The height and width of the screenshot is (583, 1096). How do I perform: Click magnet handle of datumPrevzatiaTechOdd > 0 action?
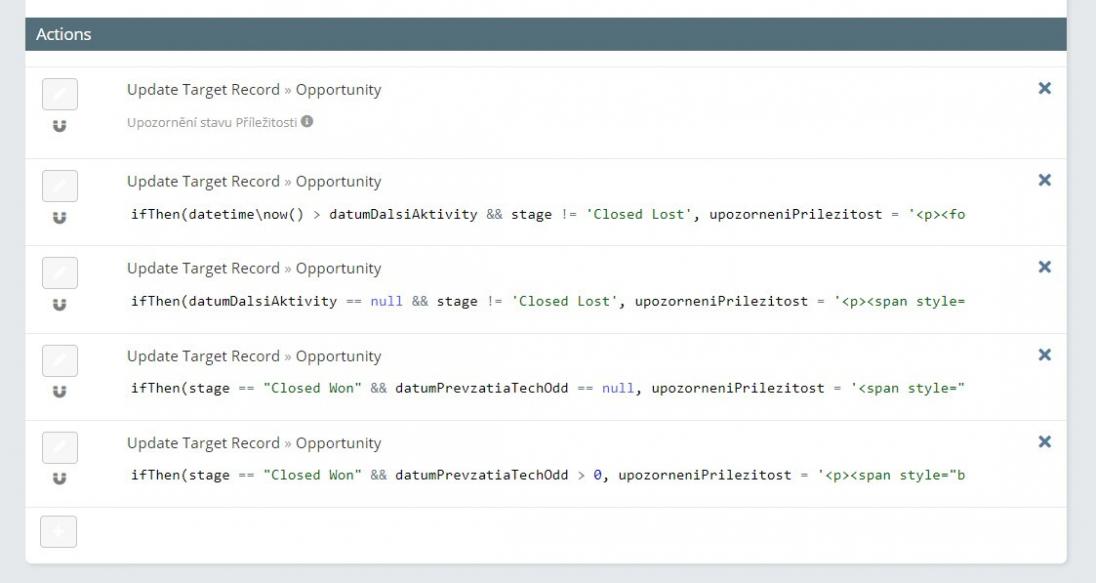click(59, 479)
